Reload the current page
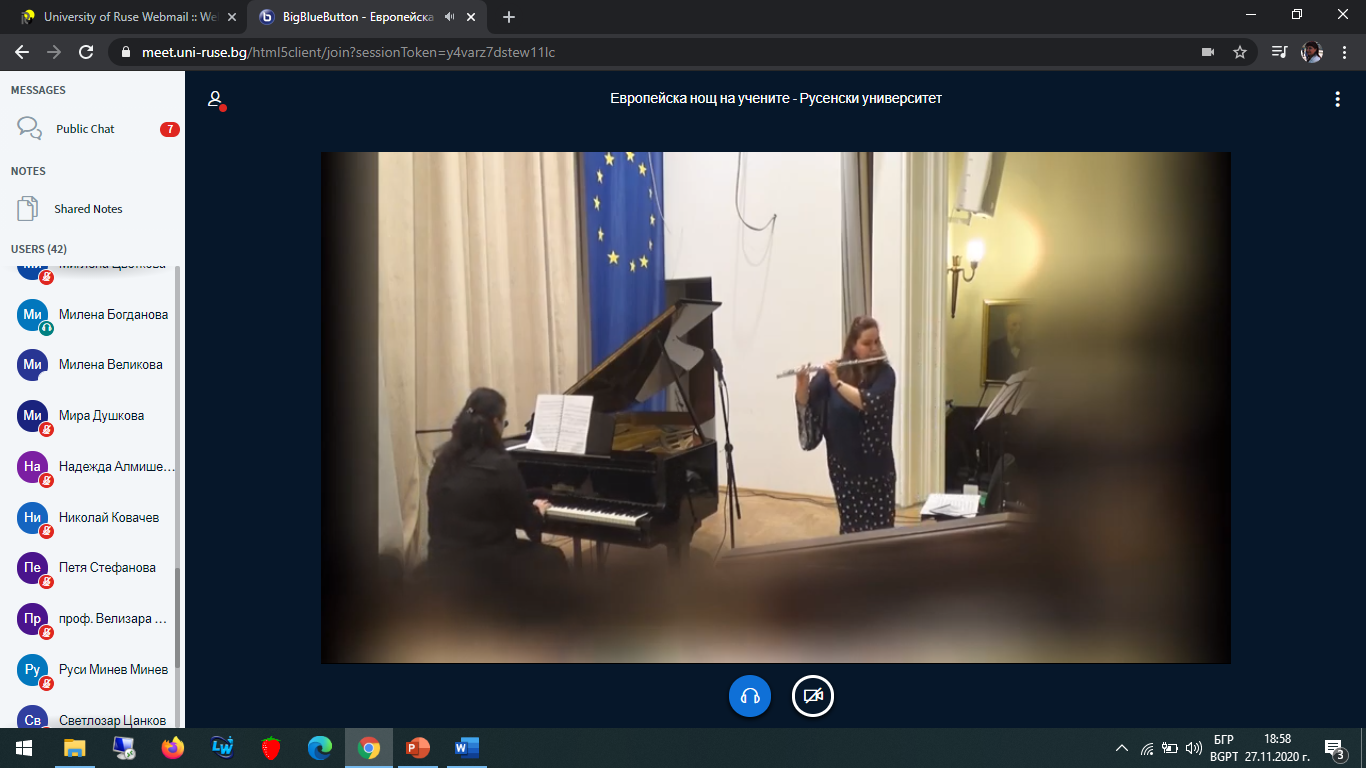The image size is (1366, 768). [86, 52]
